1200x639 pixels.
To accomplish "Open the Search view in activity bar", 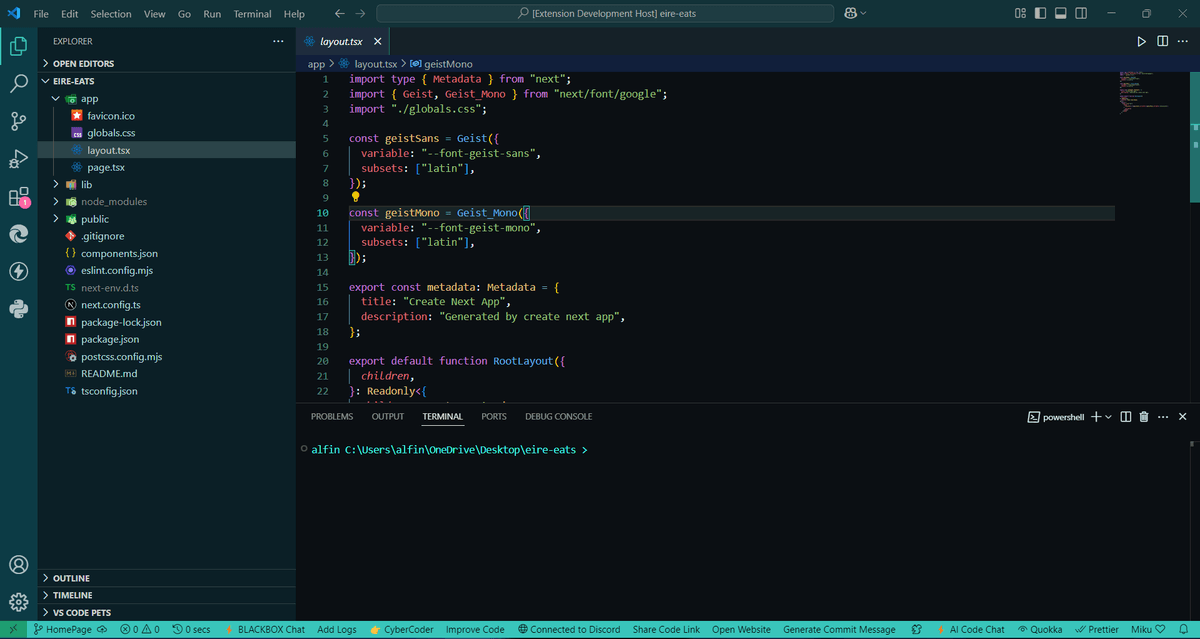I will [18, 84].
